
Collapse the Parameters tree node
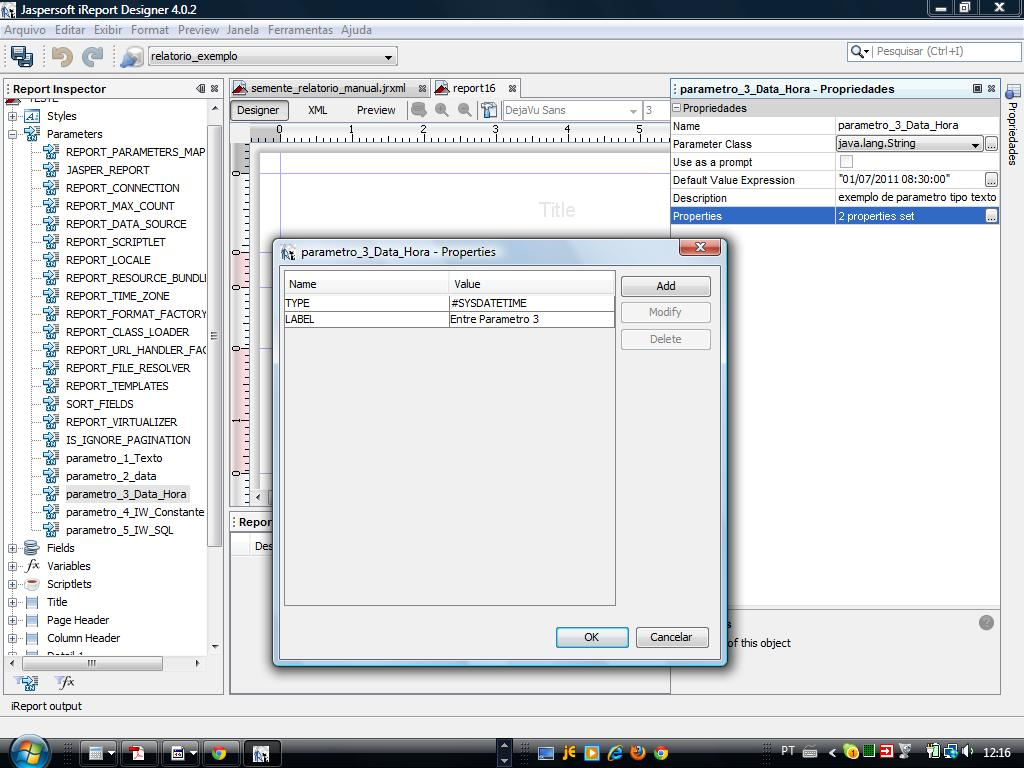pos(12,134)
